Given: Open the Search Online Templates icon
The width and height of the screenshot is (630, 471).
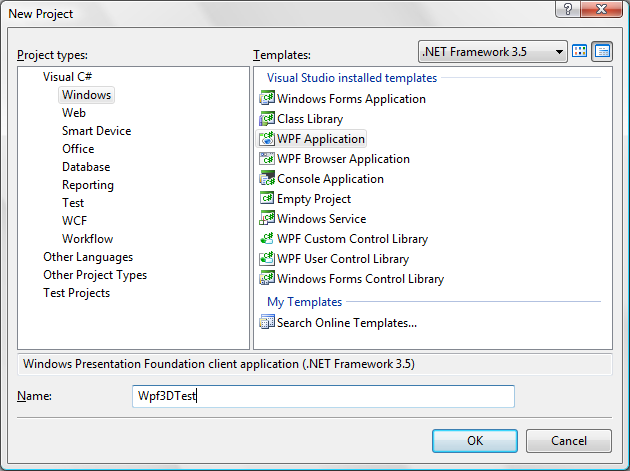Looking at the screenshot, I should [267, 322].
